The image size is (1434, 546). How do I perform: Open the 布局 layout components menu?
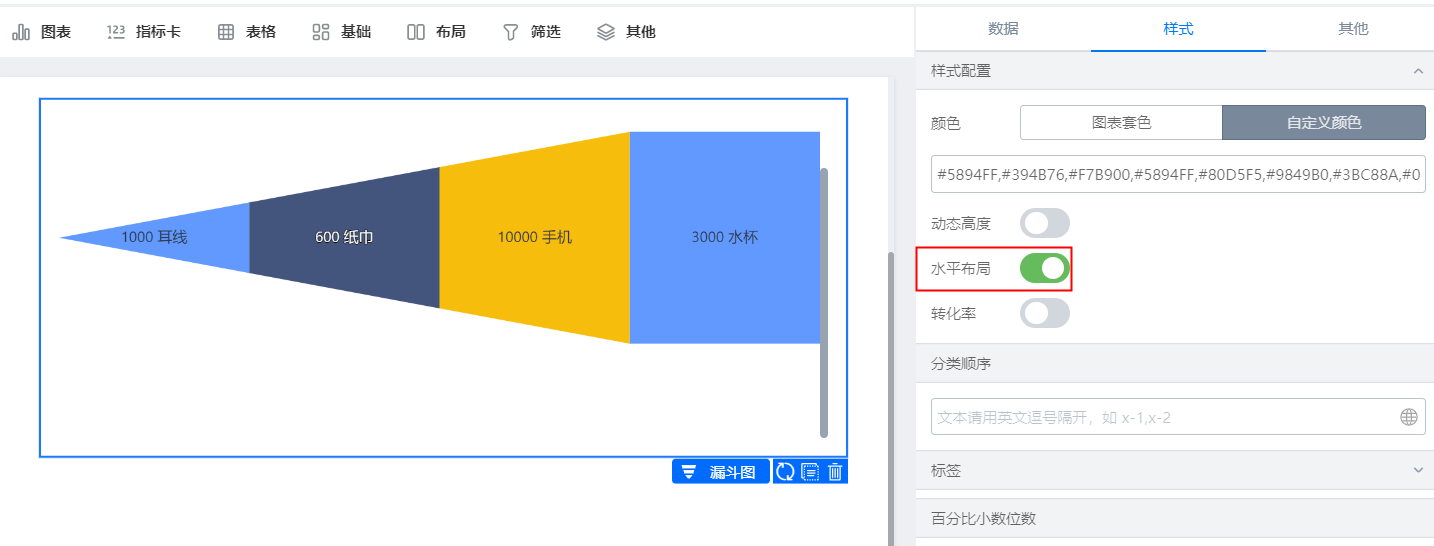437,32
